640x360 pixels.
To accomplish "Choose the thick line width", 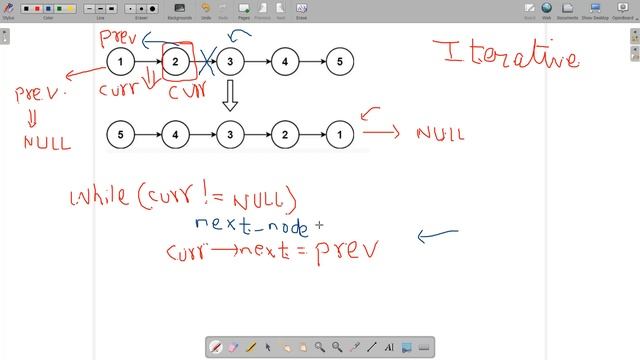I will point(111,9).
